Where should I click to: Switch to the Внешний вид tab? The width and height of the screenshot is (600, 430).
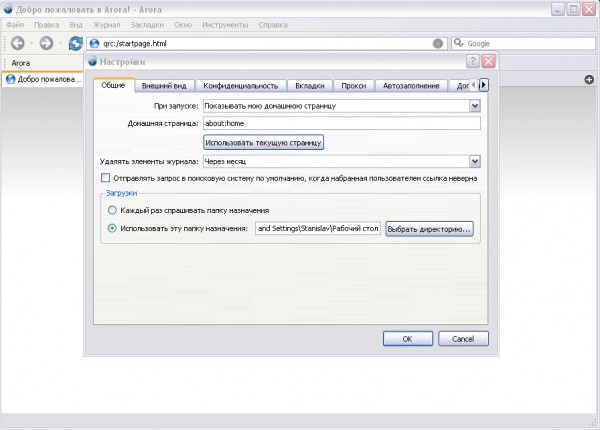(x=164, y=86)
